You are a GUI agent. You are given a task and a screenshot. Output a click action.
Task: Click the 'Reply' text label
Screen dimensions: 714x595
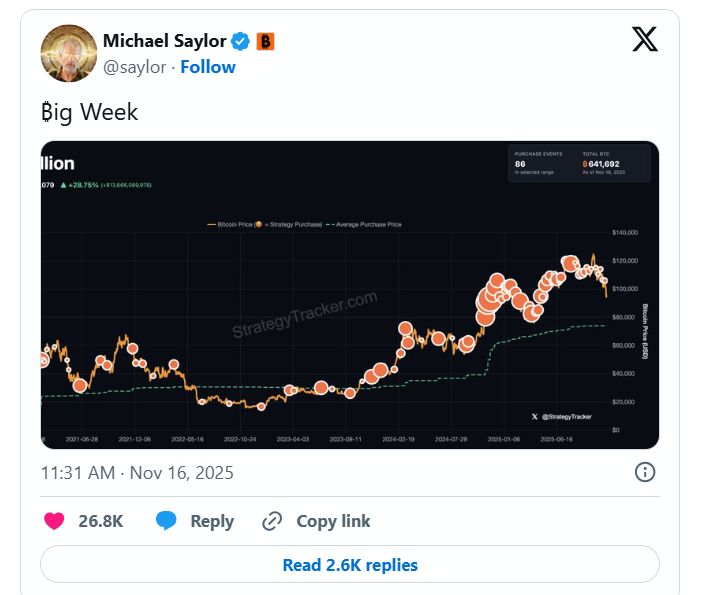(x=212, y=521)
